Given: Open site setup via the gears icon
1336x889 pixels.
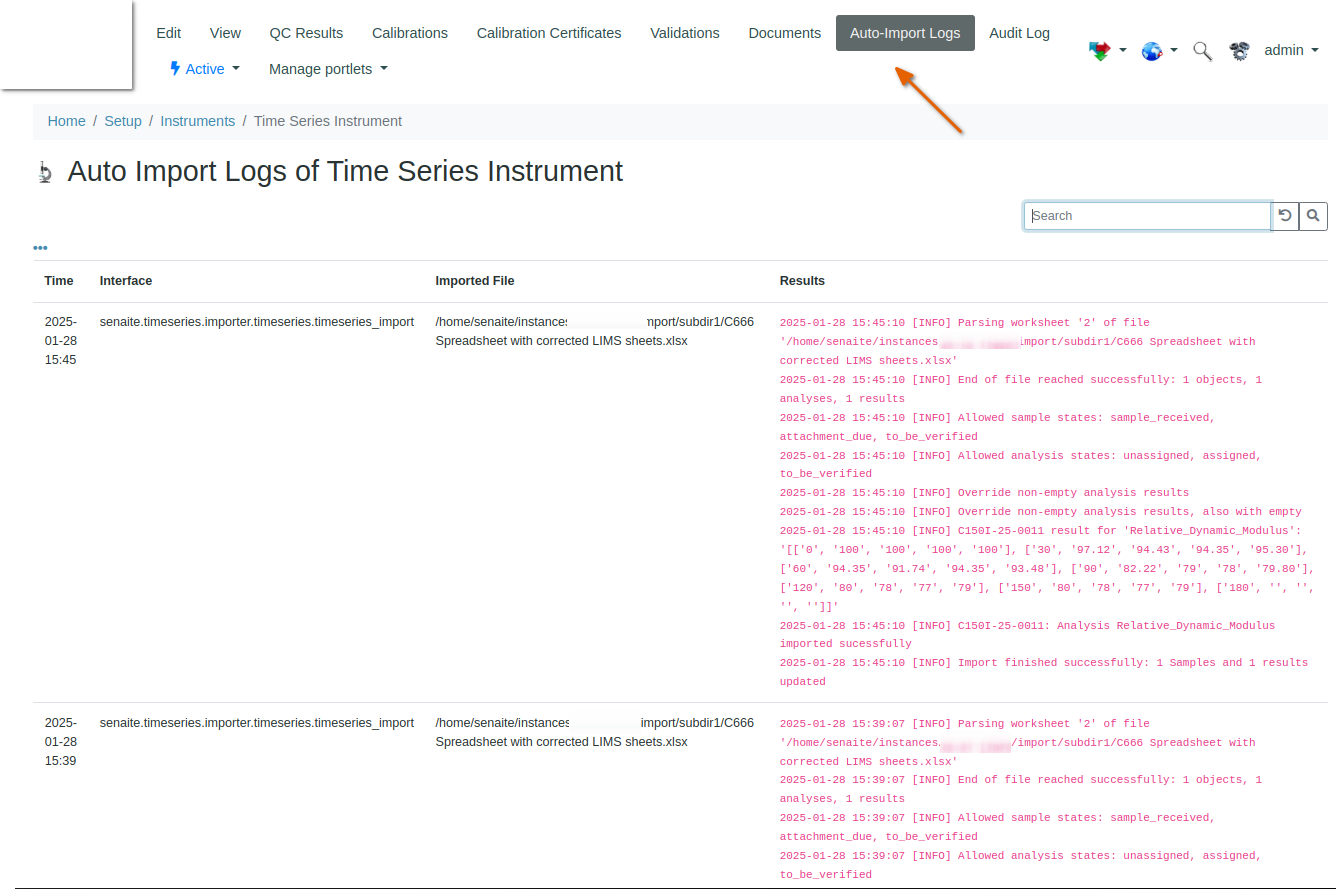Looking at the screenshot, I should point(1240,51).
